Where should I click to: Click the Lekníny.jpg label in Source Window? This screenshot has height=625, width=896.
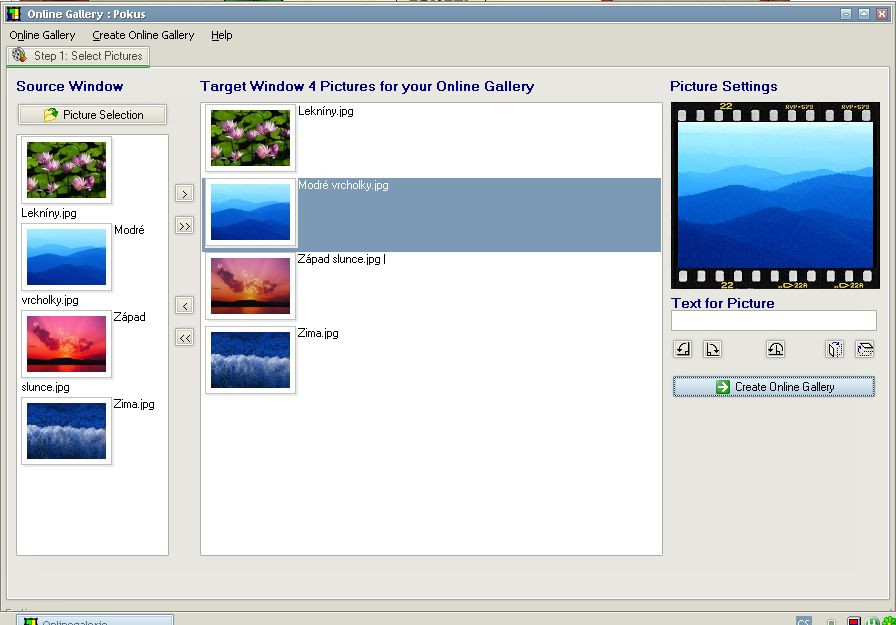pos(49,213)
